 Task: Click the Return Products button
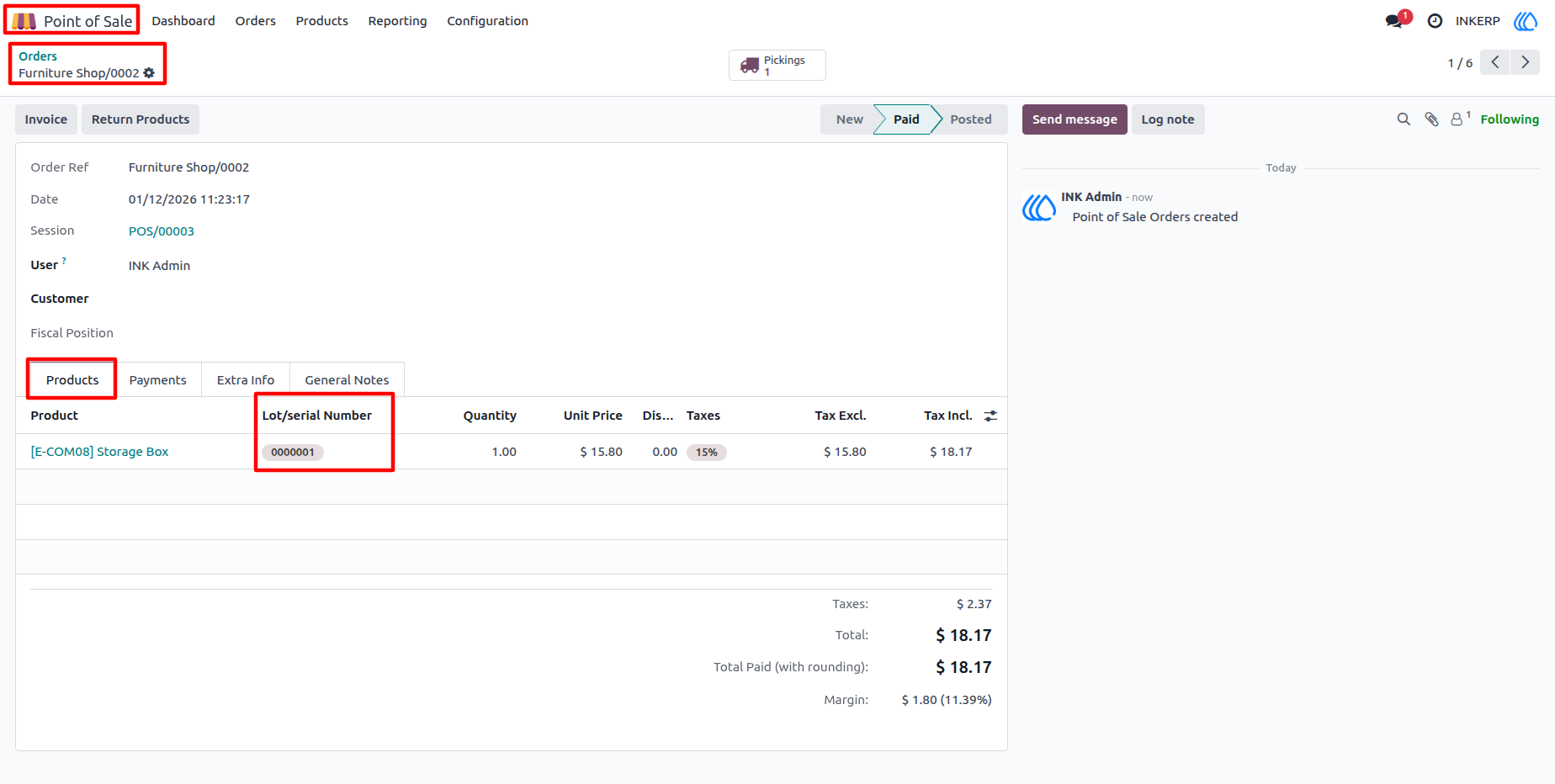[x=141, y=119]
